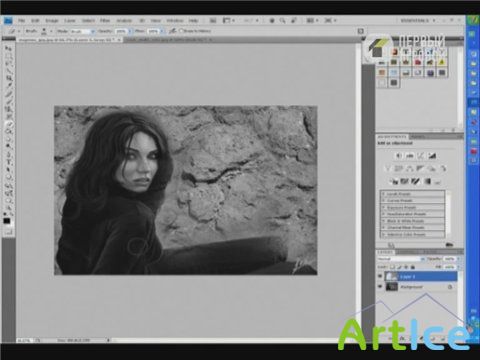Click the Hand icon in application bar
The height and width of the screenshot is (360, 480).
272,20
